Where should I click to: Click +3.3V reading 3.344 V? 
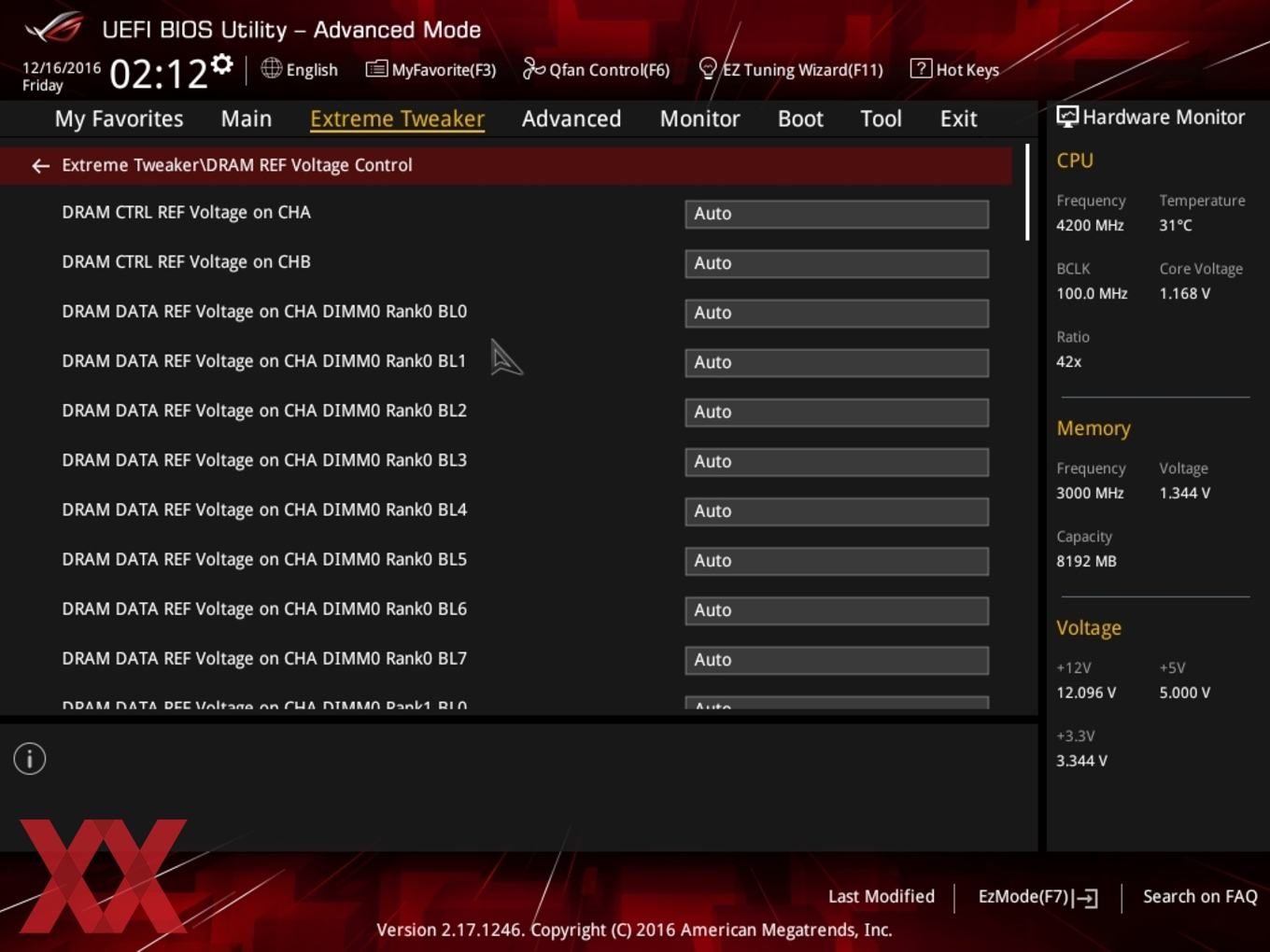1081,761
